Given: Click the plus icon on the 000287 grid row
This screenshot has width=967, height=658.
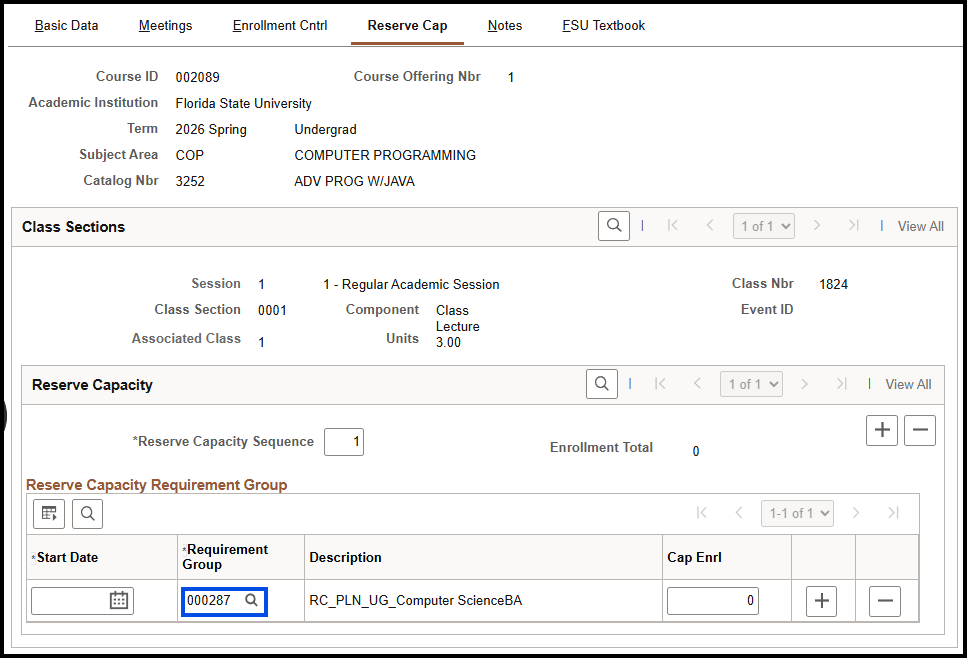Looking at the screenshot, I should (821, 600).
